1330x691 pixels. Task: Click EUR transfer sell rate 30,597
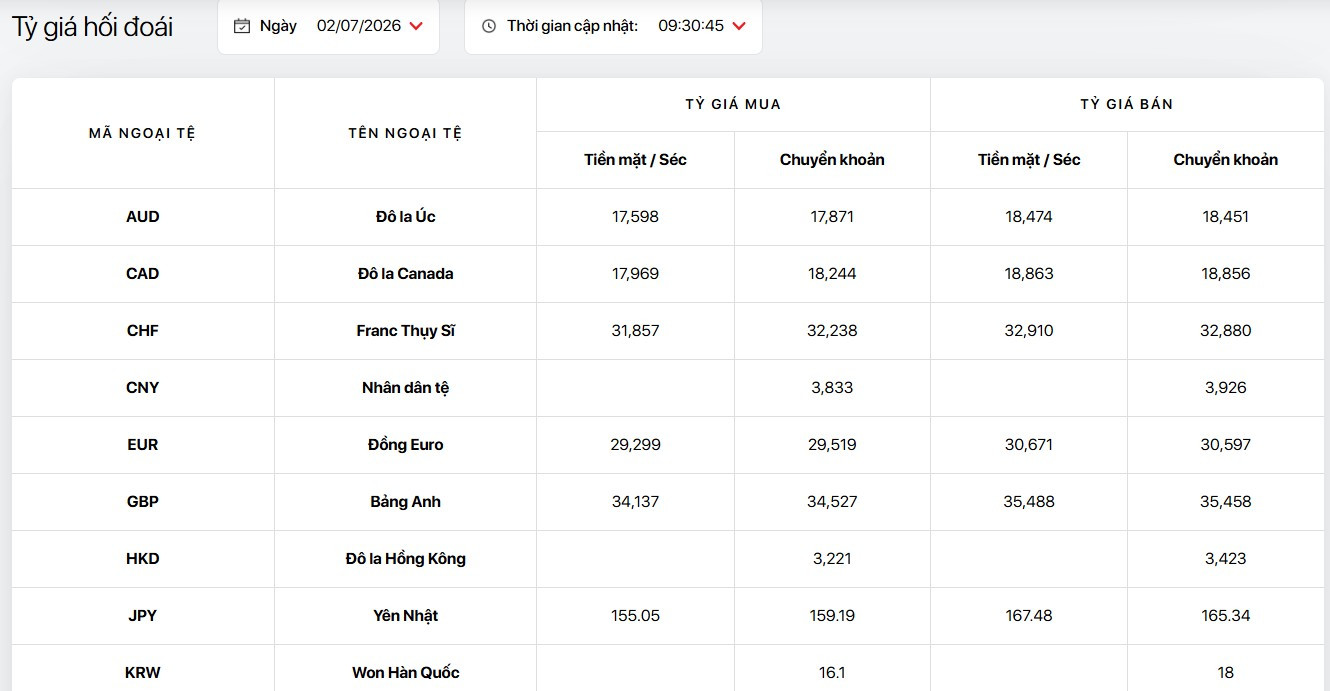[x=1226, y=445]
